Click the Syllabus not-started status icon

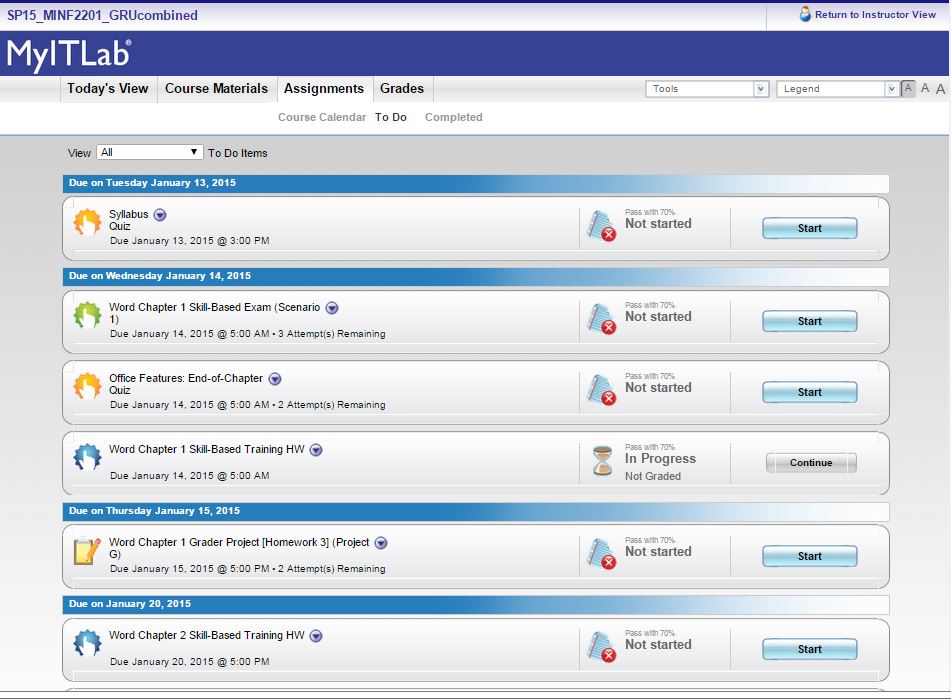(x=601, y=226)
